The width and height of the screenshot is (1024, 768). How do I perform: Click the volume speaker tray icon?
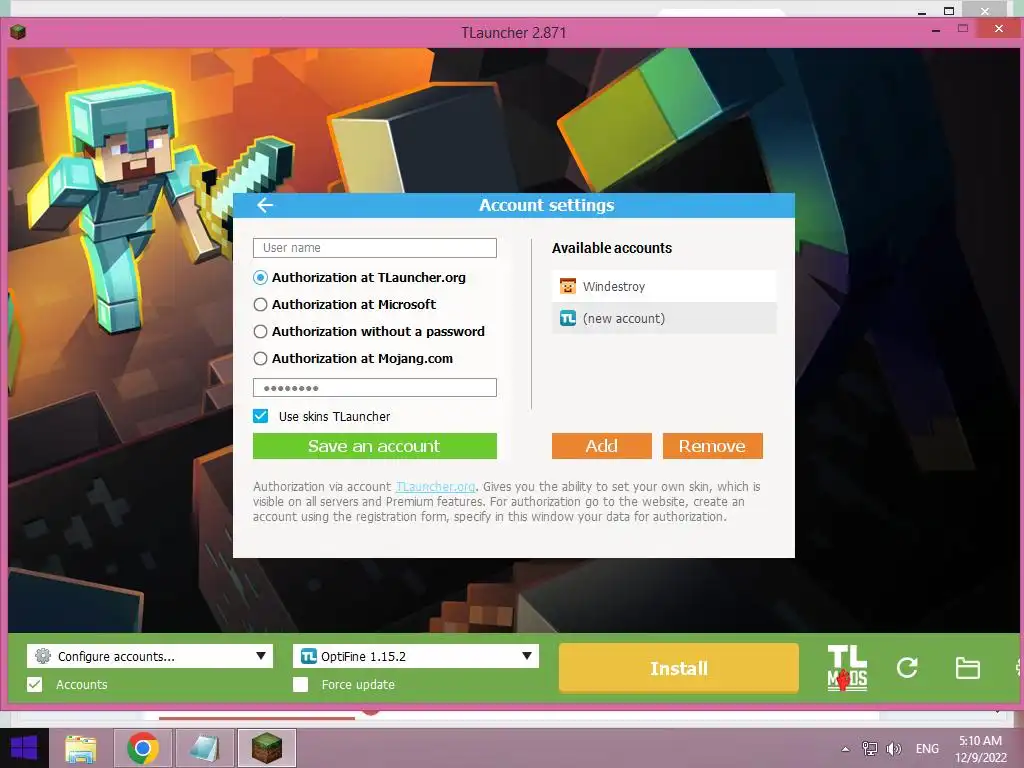click(893, 749)
